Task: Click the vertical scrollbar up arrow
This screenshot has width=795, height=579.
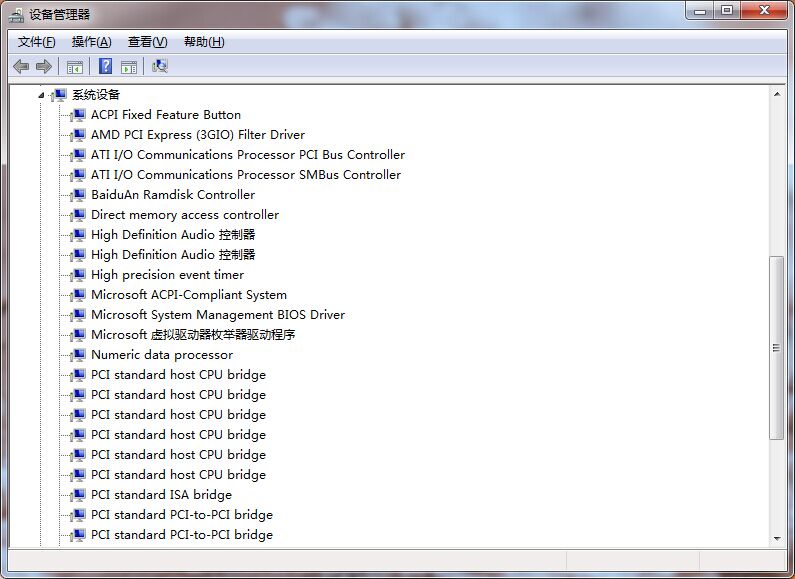Action: tap(777, 94)
